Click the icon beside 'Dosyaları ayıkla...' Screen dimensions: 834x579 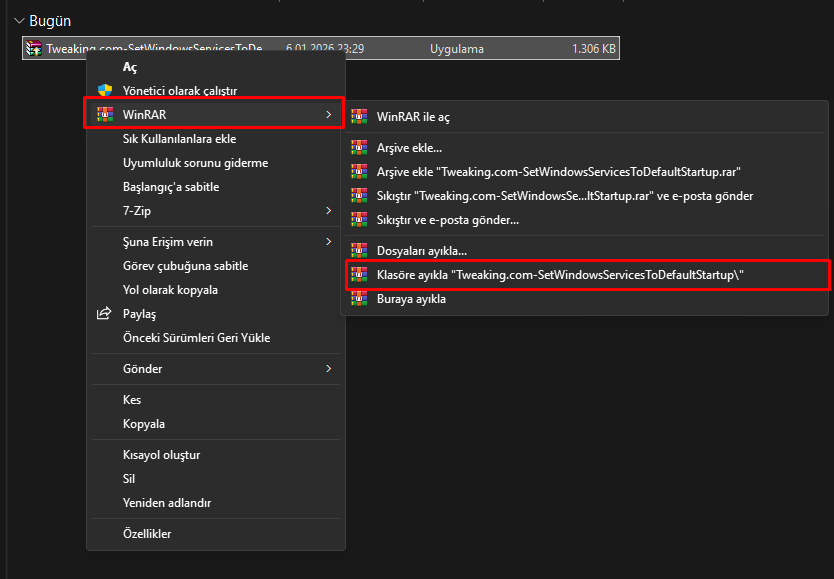[359, 250]
